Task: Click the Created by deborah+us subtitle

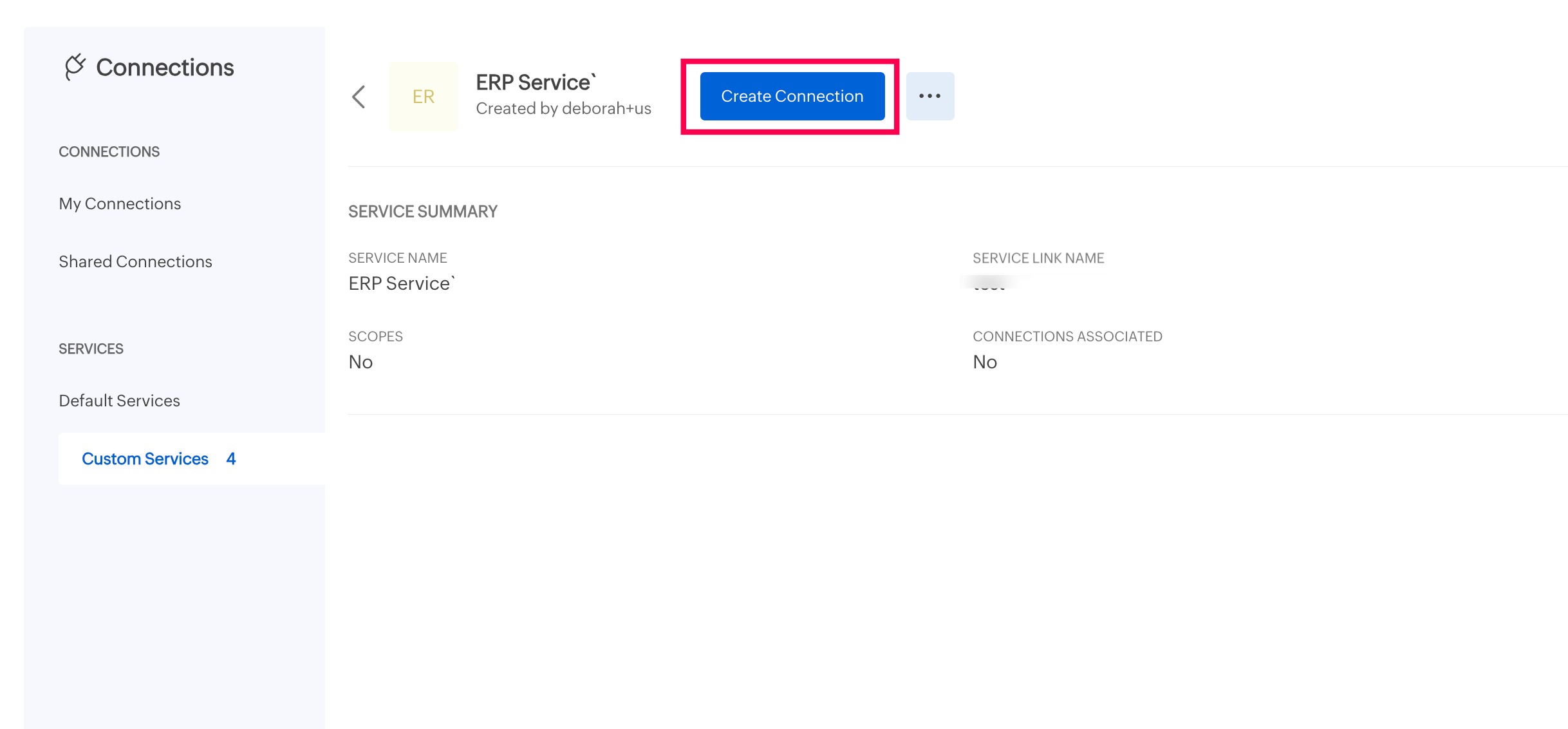Action: pyautogui.click(x=563, y=108)
